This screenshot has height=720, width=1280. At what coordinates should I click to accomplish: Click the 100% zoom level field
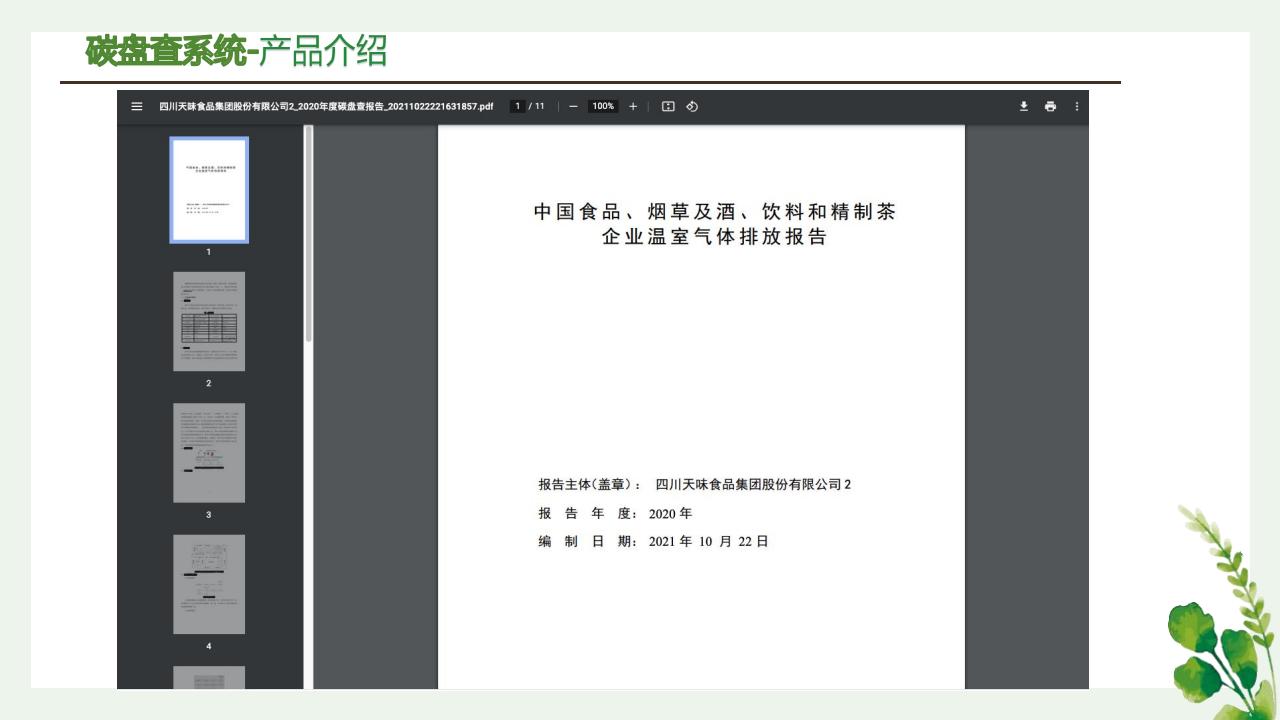click(x=603, y=106)
